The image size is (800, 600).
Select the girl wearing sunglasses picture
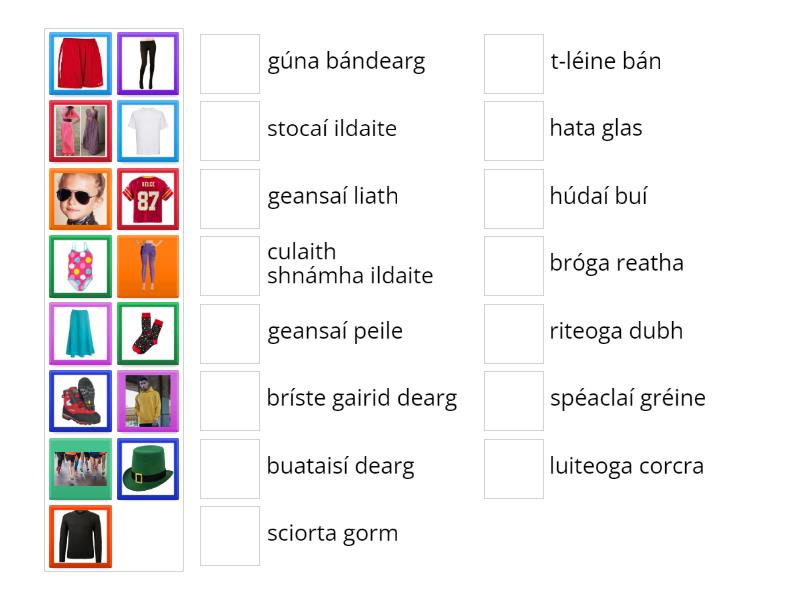pos(81,199)
